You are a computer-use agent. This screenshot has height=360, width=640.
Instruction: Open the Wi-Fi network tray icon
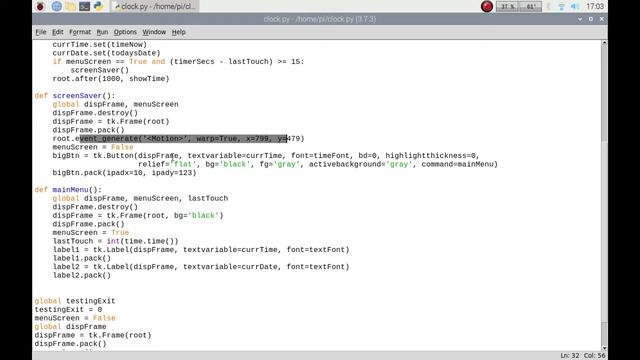tap(562, 7)
